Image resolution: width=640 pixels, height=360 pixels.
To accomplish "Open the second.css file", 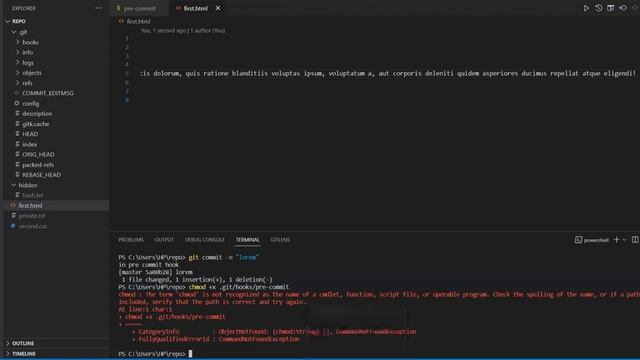I will coord(33,226).
